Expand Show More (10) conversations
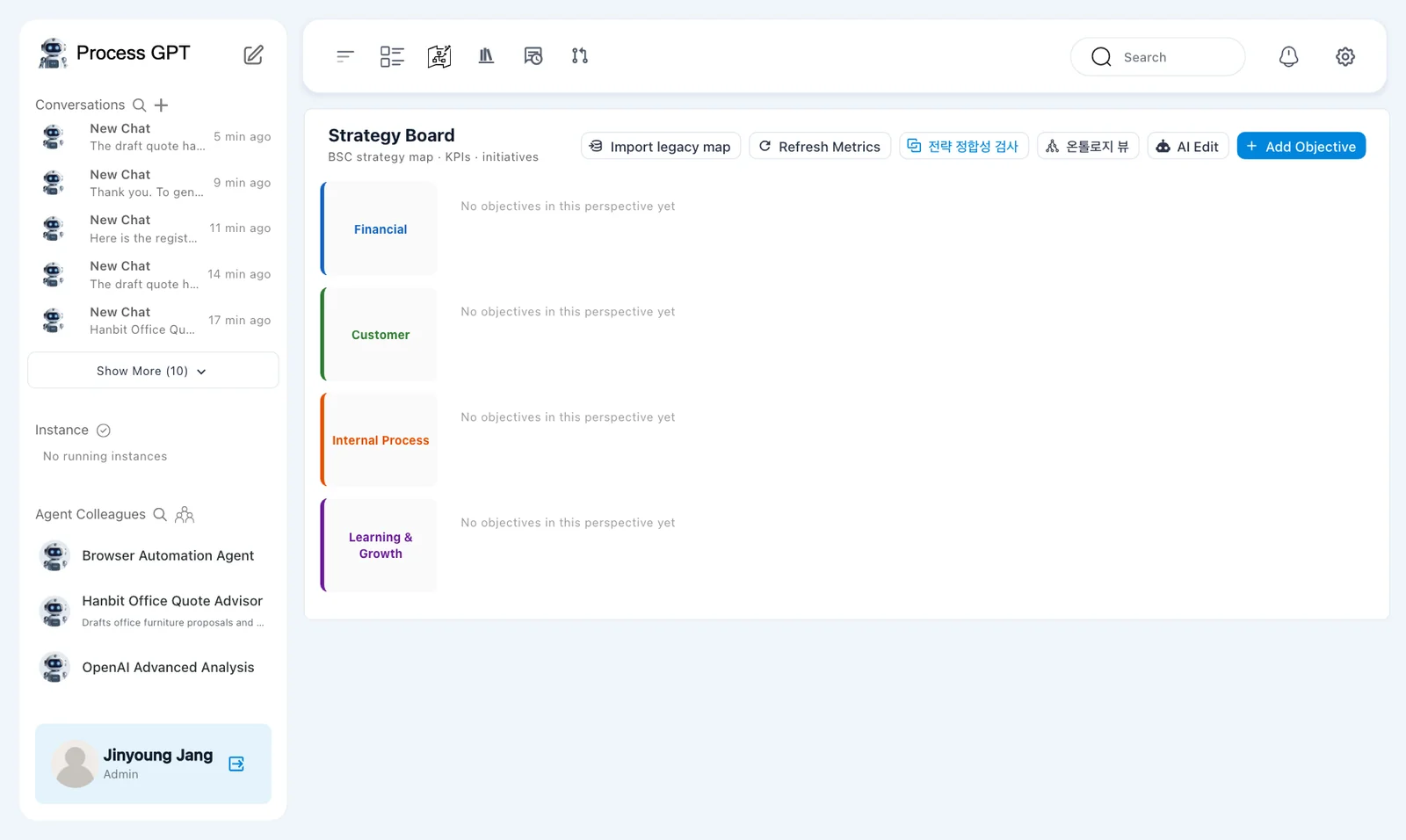The width and height of the screenshot is (1406, 840). [x=153, y=371]
